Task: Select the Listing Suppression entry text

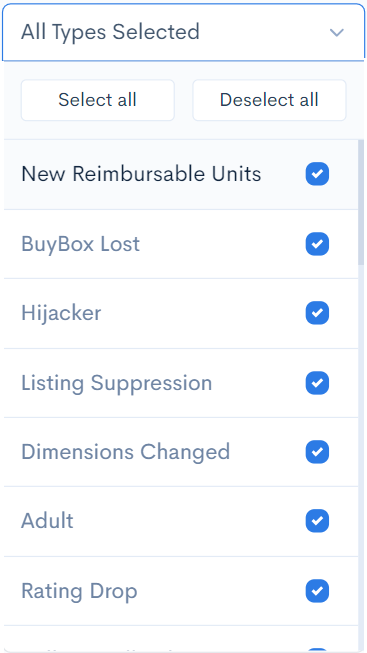Action: pyautogui.click(x=117, y=383)
